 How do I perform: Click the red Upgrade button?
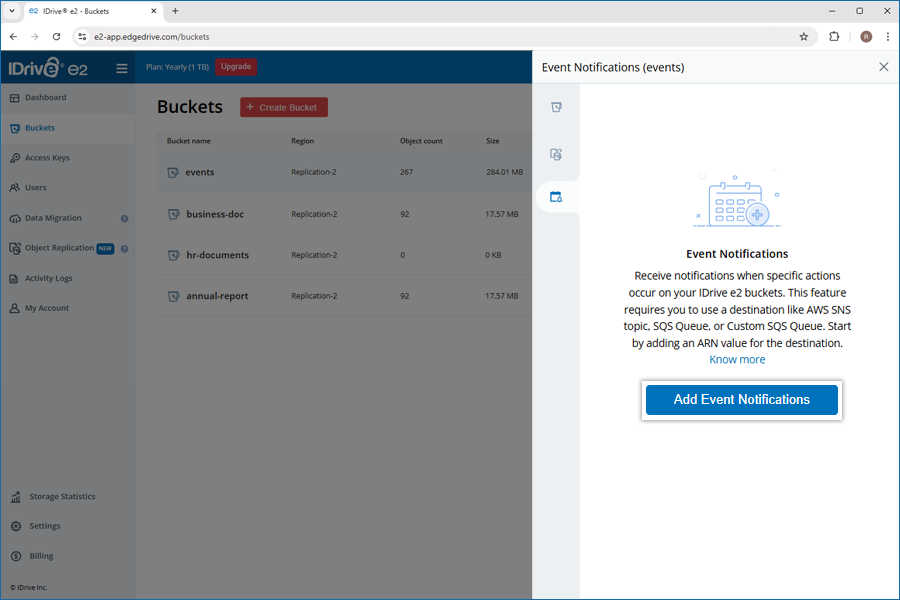(x=236, y=67)
